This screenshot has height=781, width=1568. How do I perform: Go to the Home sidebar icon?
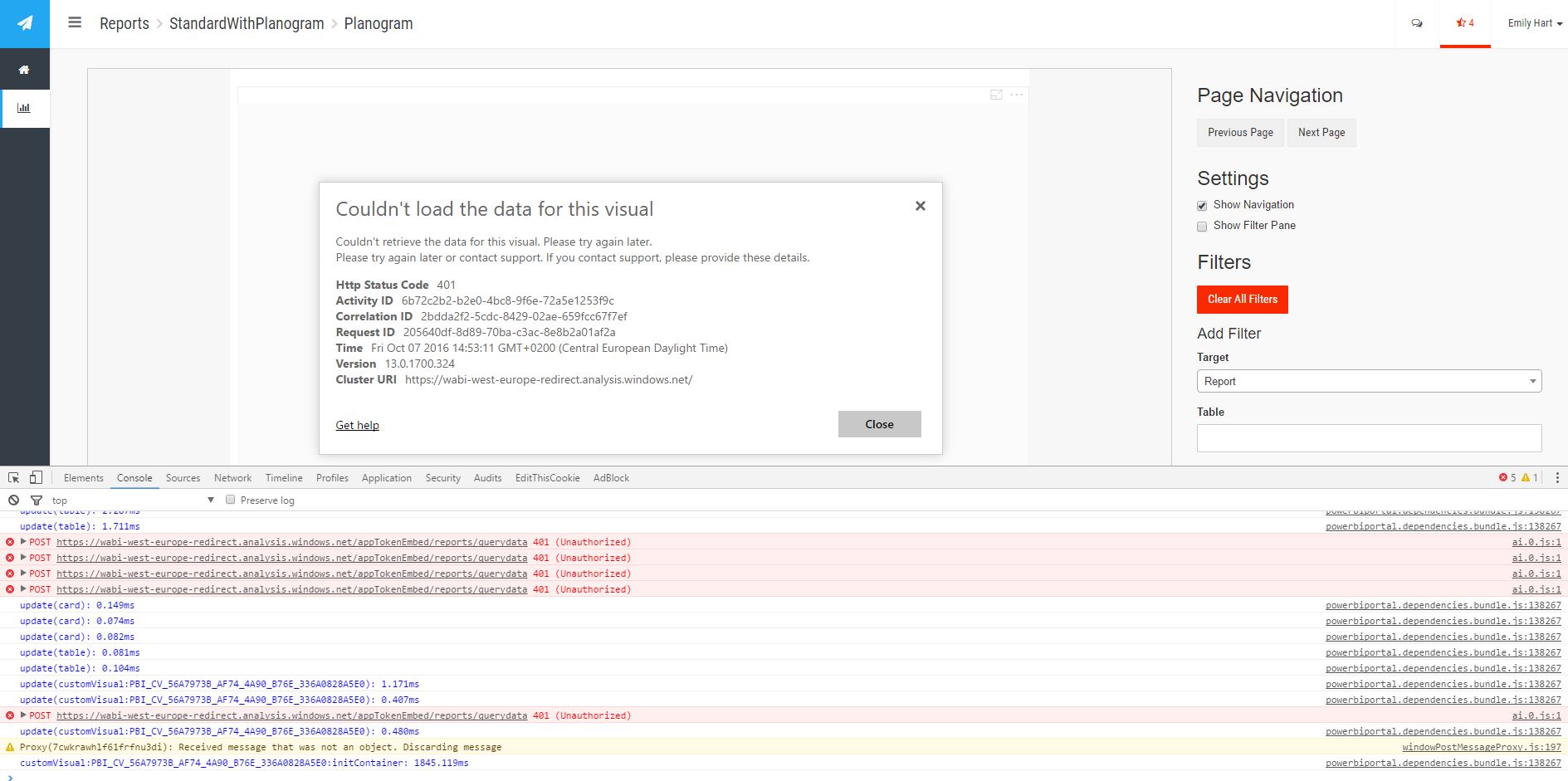tap(24, 70)
